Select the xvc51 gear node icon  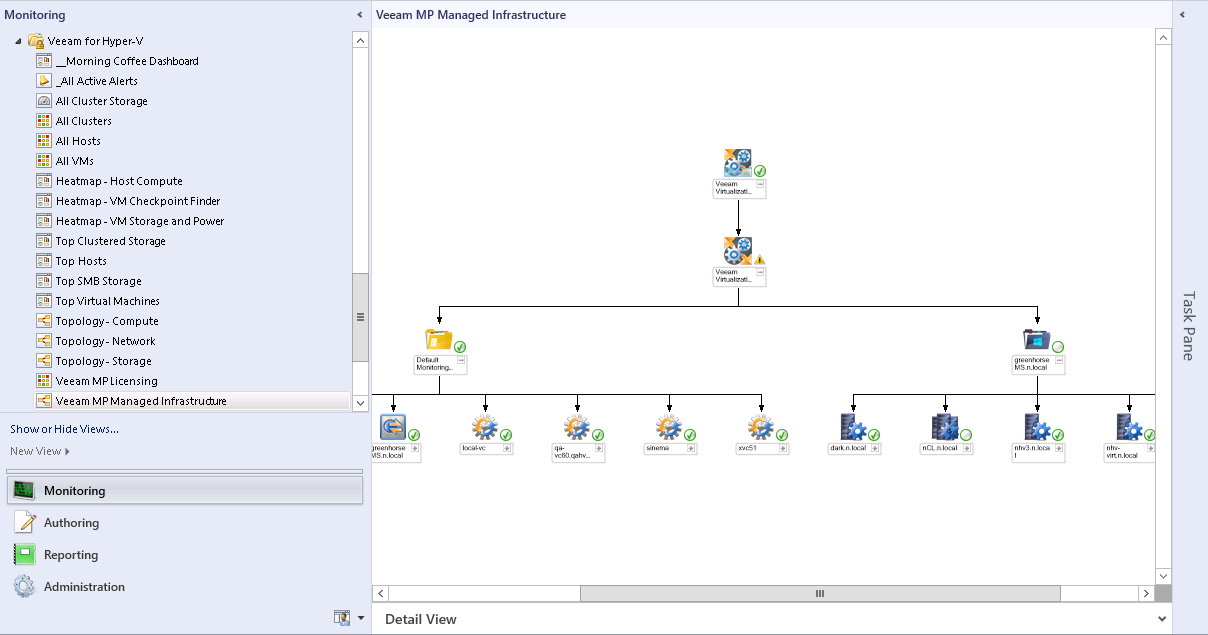tap(761, 427)
